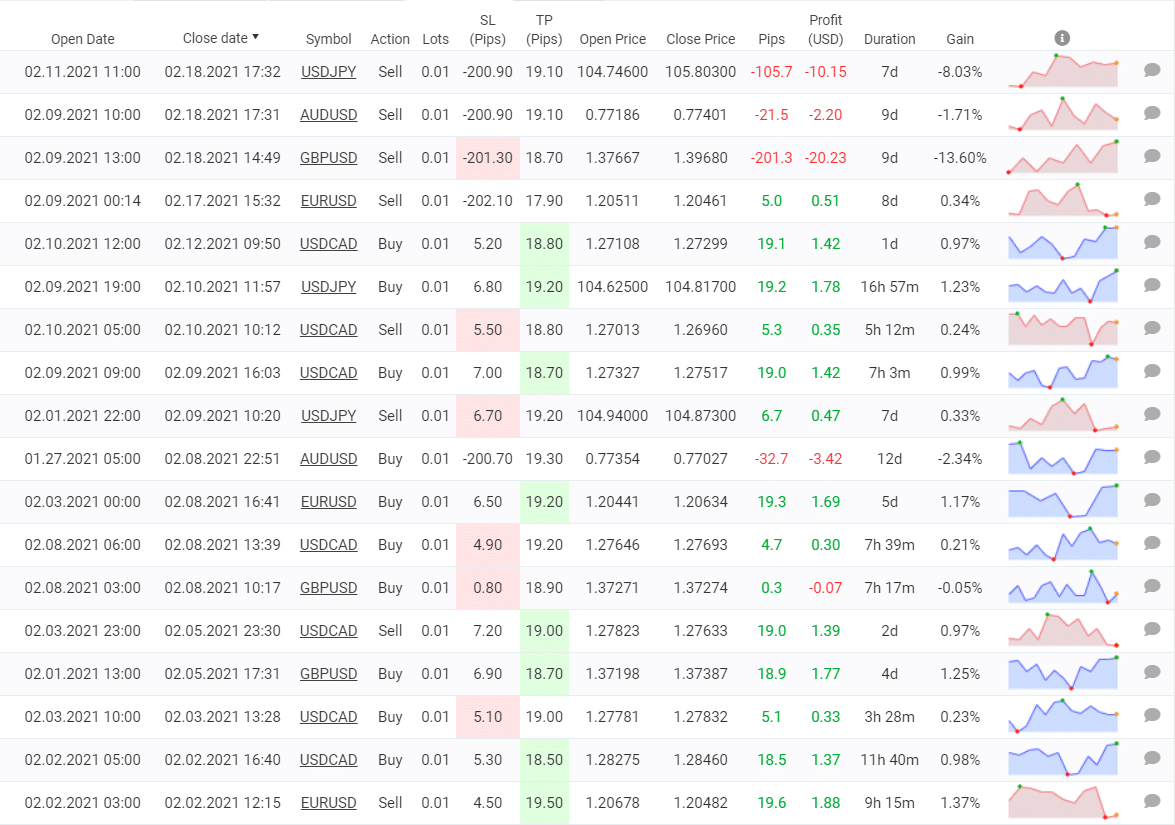This screenshot has height=825, width=1175.
Task: Select gain value 1.25%
Action: click(960, 674)
